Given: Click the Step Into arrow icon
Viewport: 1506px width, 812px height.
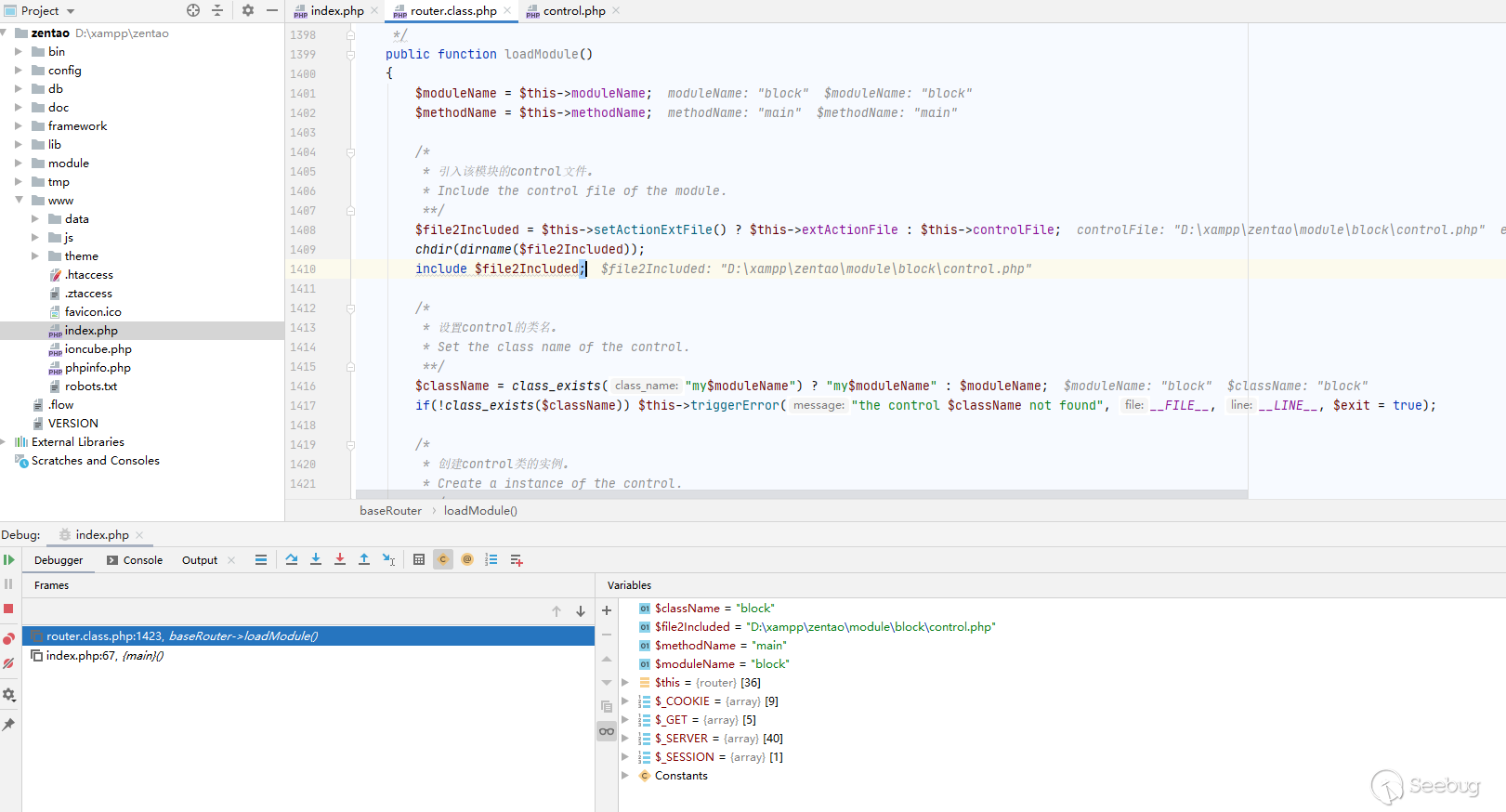Looking at the screenshot, I should tap(316, 559).
